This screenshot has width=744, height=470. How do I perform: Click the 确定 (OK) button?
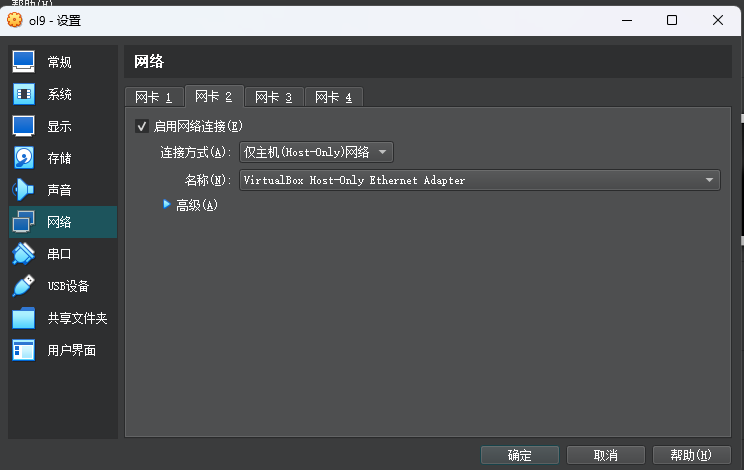click(520, 455)
